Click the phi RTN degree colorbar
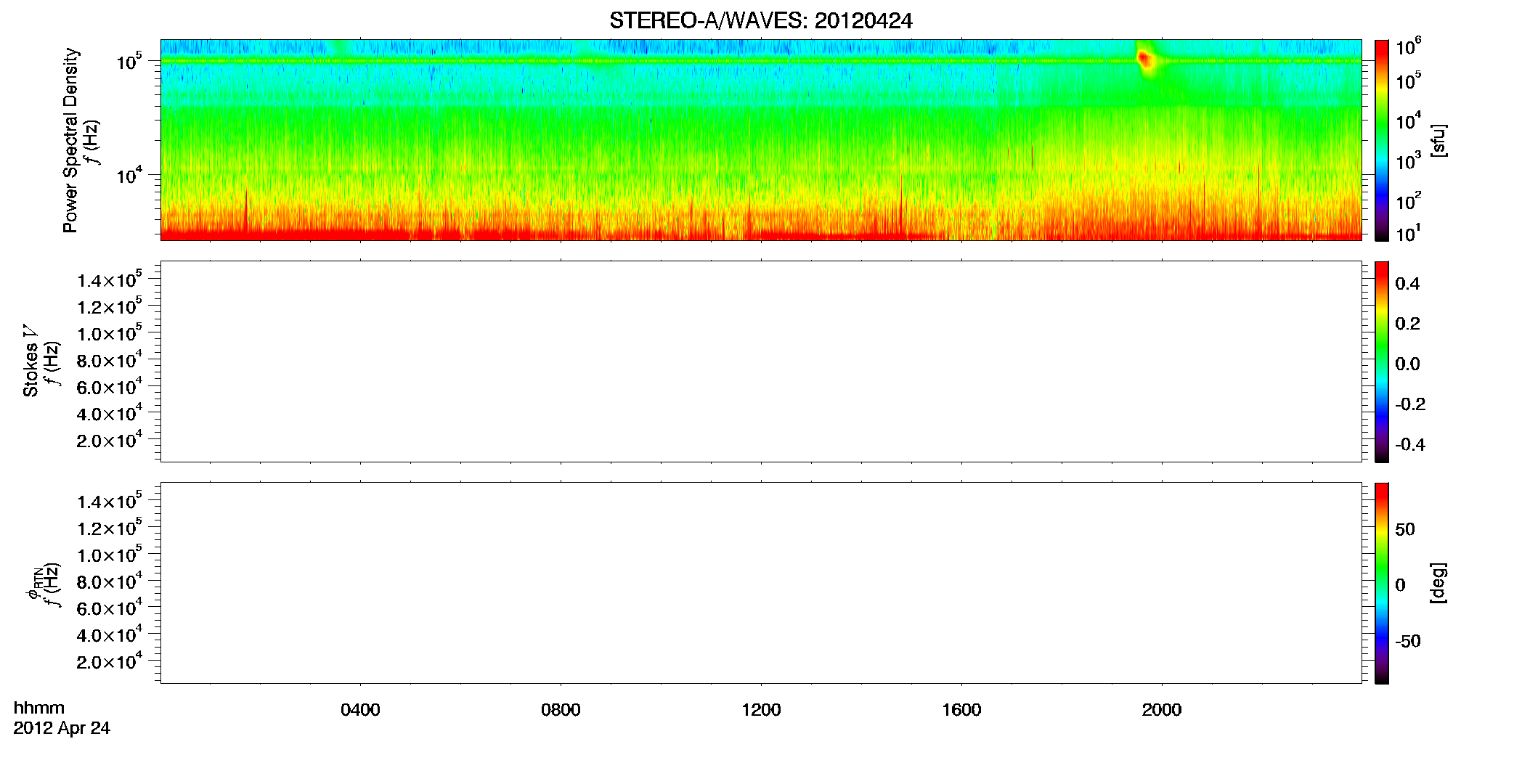Viewport: 1522px width, 784px height. click(1381, 583)
